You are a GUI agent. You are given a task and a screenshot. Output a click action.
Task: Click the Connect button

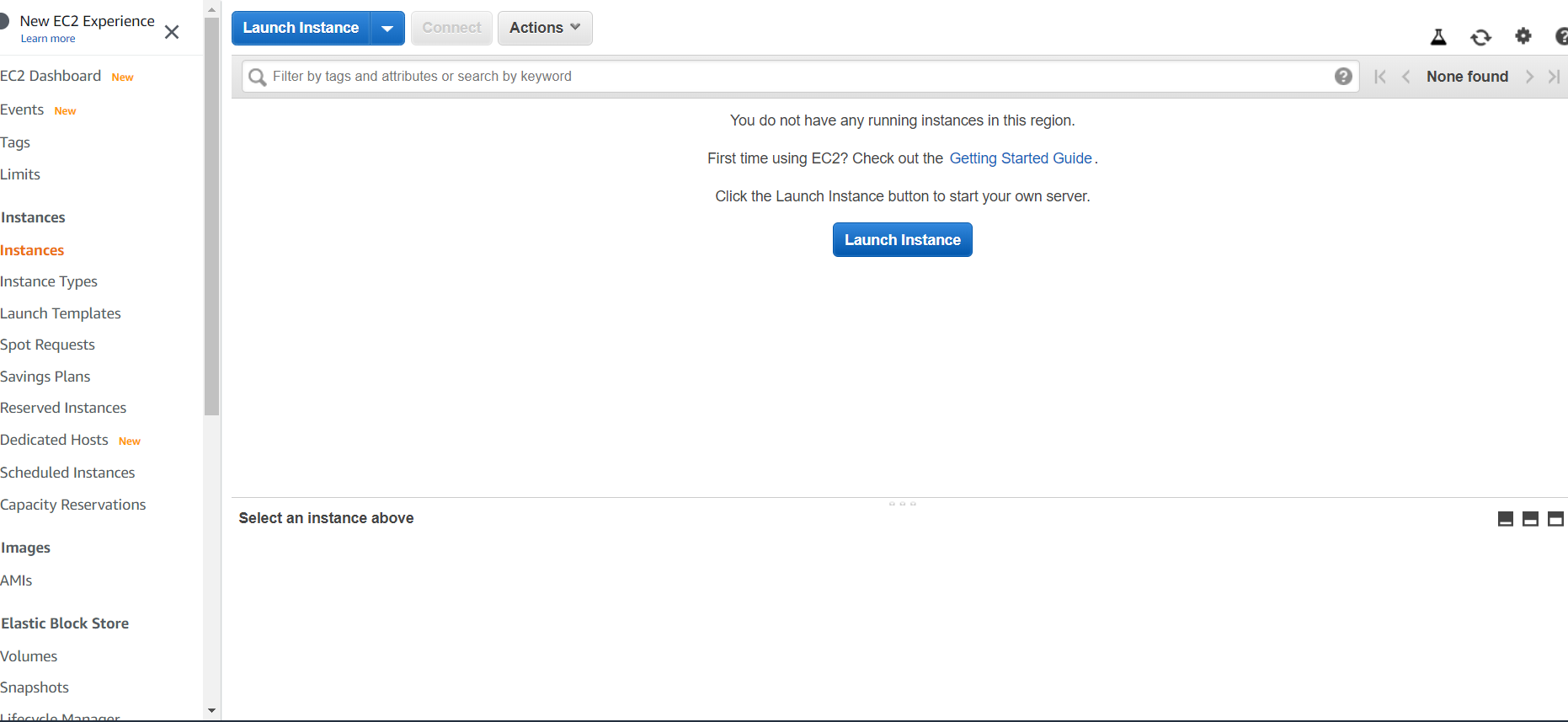pyautogui.click(x=451, y=28)
